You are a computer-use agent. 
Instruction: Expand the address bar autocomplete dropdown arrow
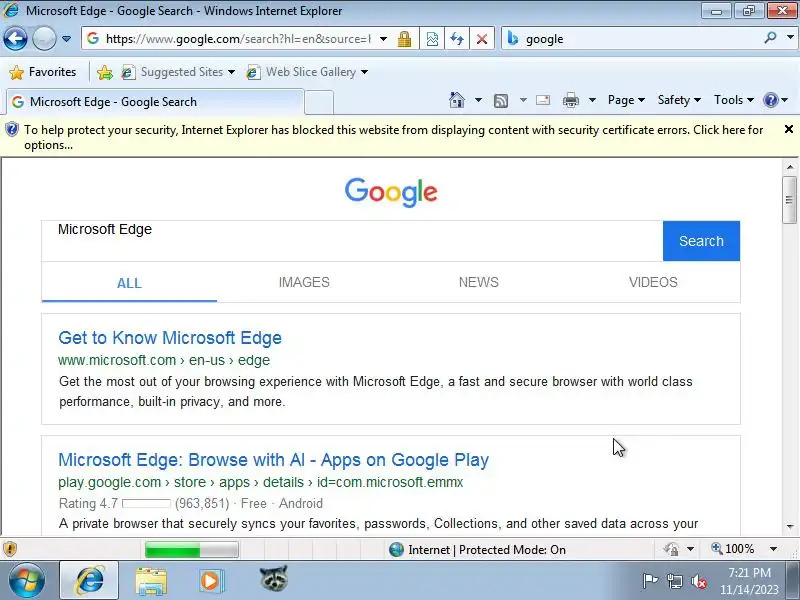click(x=383, y=39)
